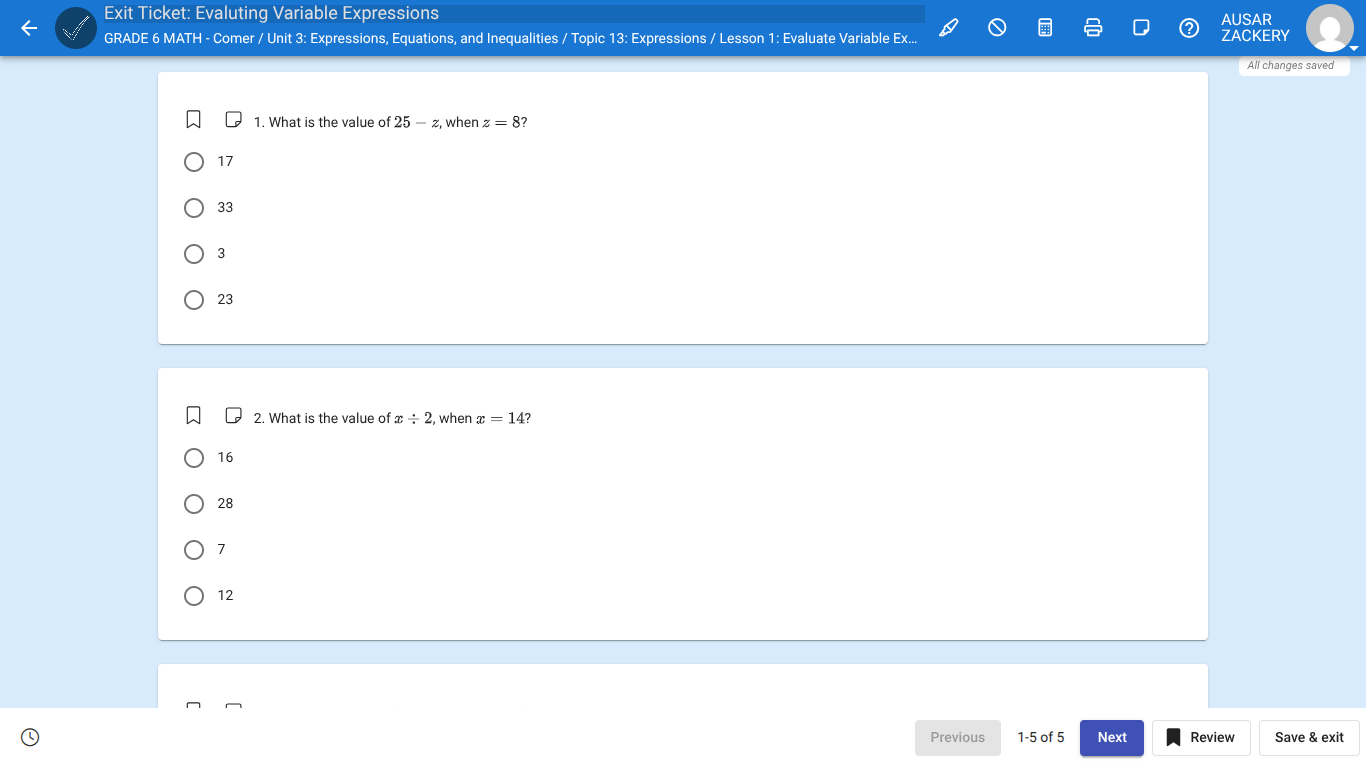
Task: Select answer 7 for question 2
Action: (194, 549)
